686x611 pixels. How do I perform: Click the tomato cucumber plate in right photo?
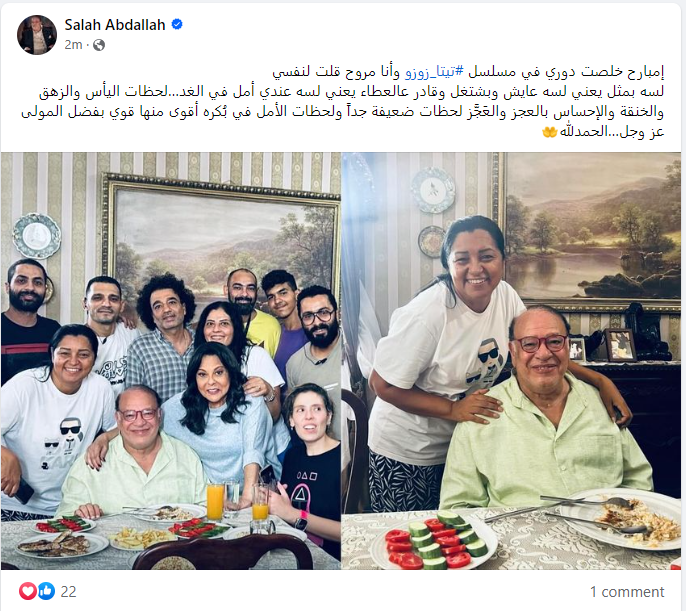pyautogui.click(x=434, y=541)
